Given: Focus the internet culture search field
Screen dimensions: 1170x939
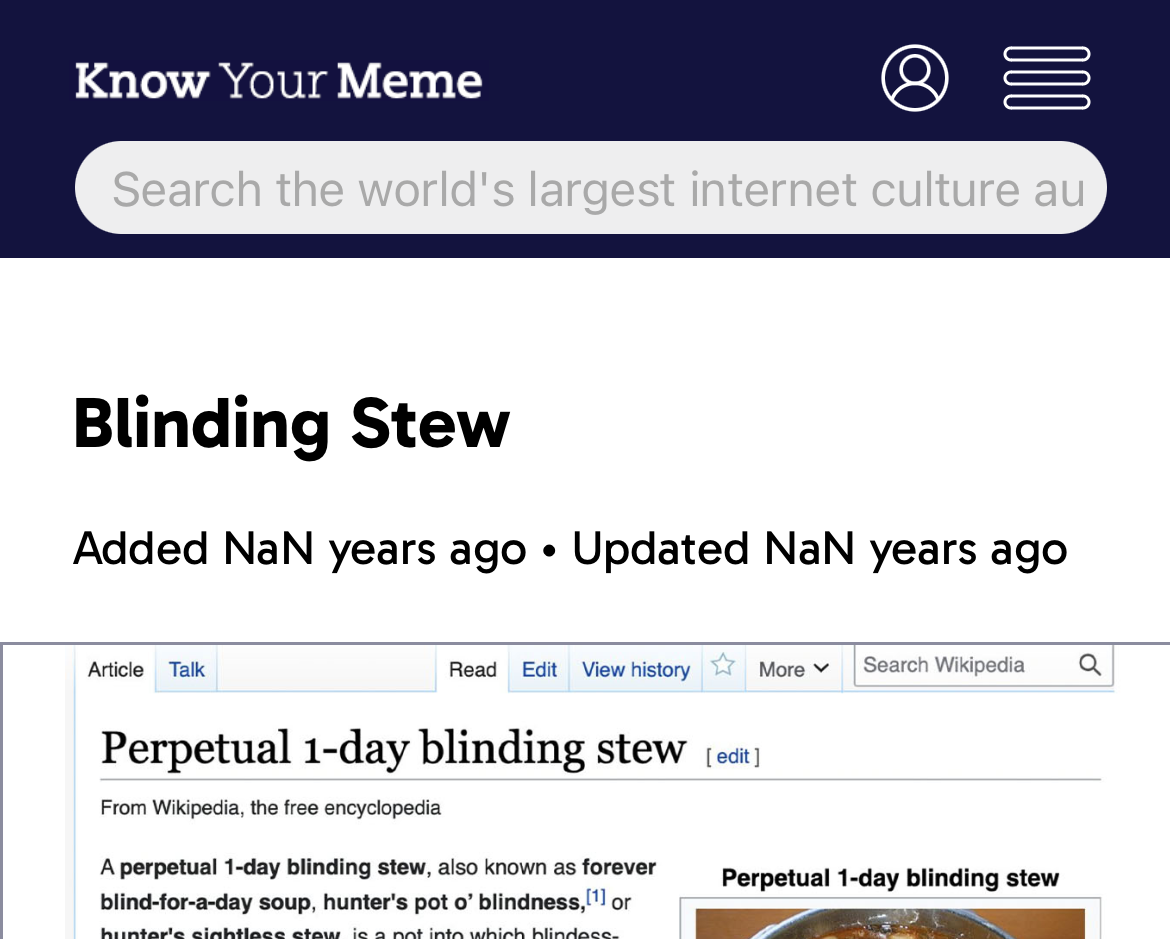Looking at the screenshot, I should (590, 188).
